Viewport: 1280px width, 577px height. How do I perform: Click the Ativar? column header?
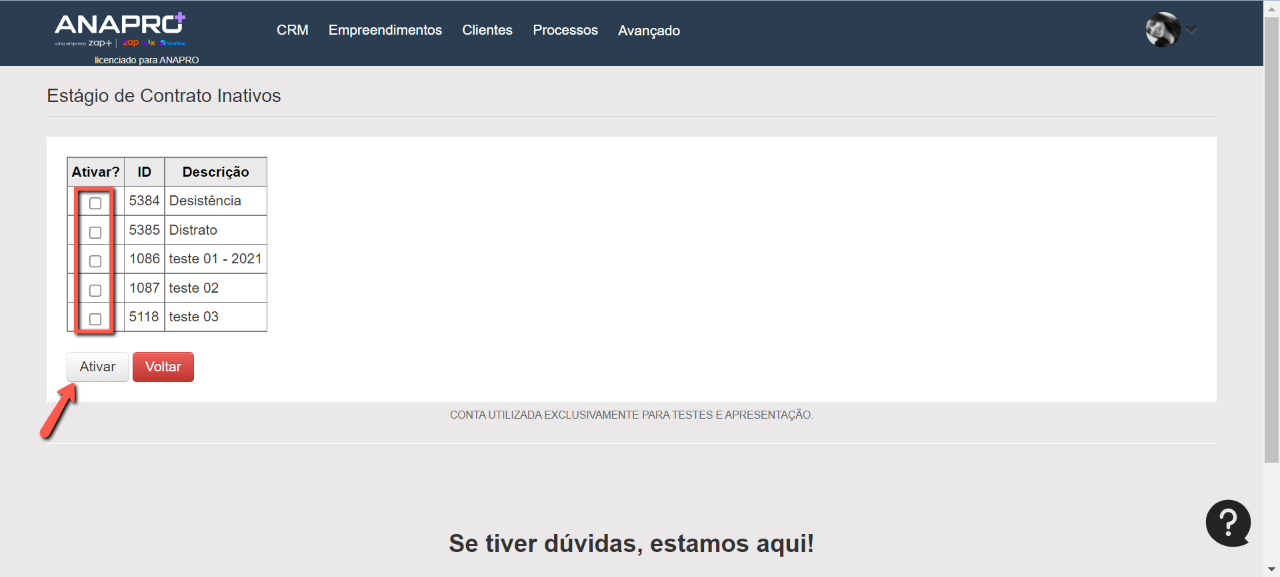95,172
